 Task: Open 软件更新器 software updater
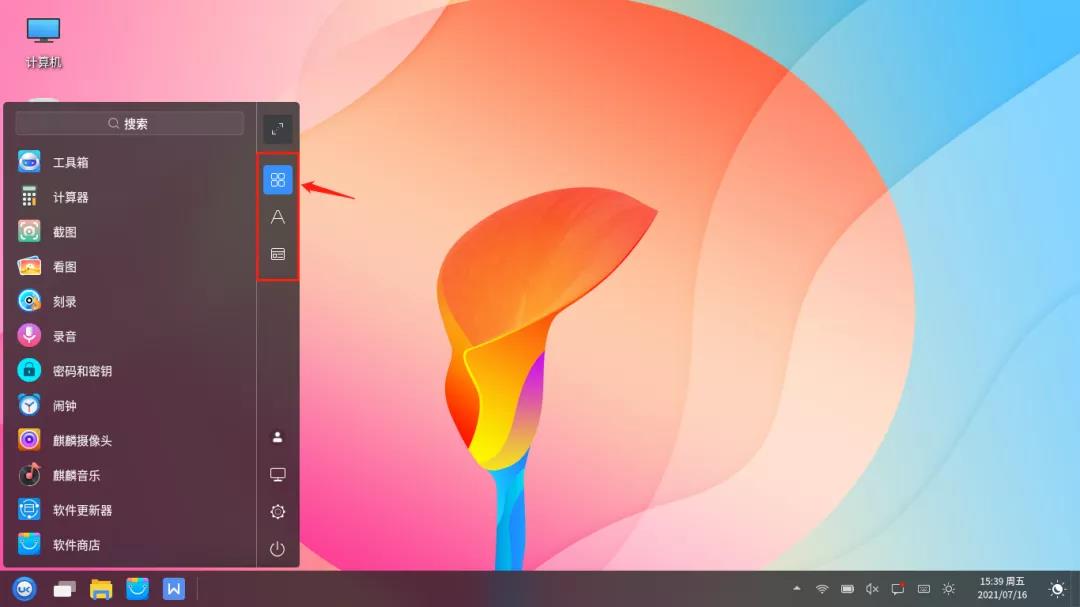82,510
